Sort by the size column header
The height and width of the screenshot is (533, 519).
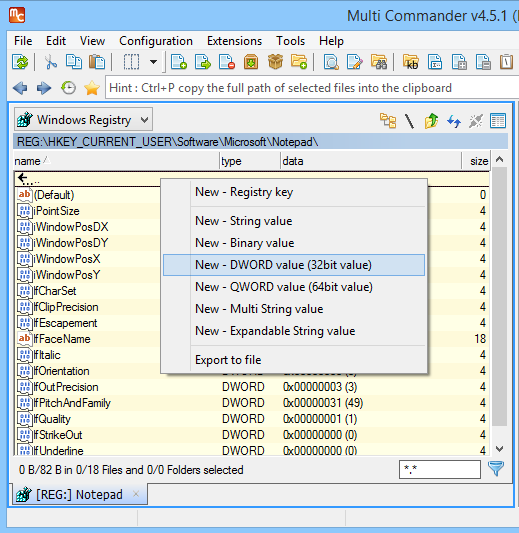tap(476, 161)
